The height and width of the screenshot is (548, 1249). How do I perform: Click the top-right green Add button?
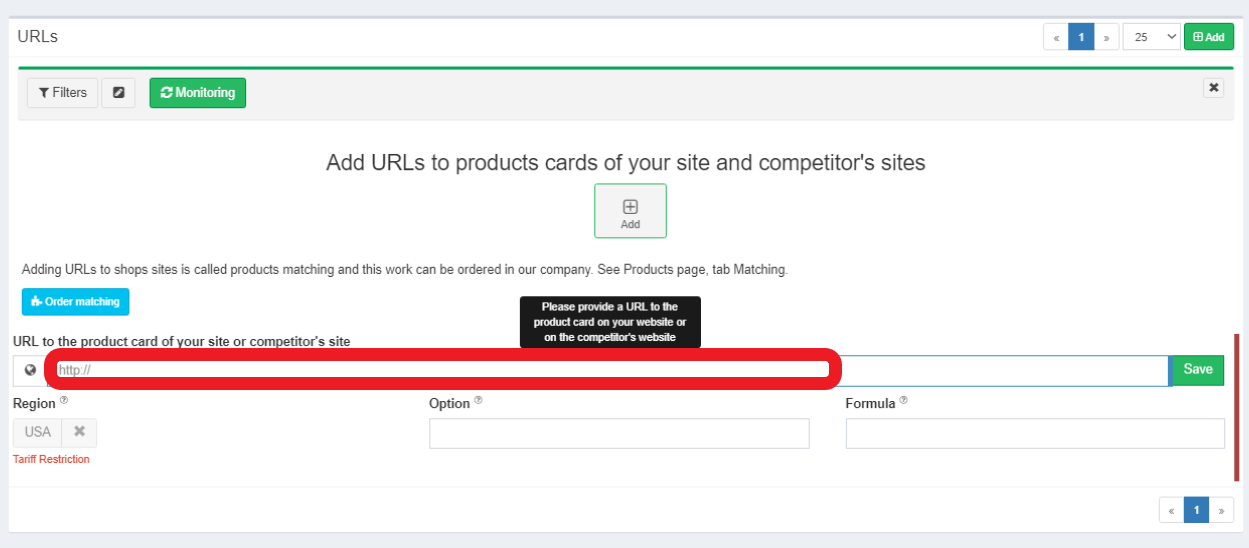1210,37
